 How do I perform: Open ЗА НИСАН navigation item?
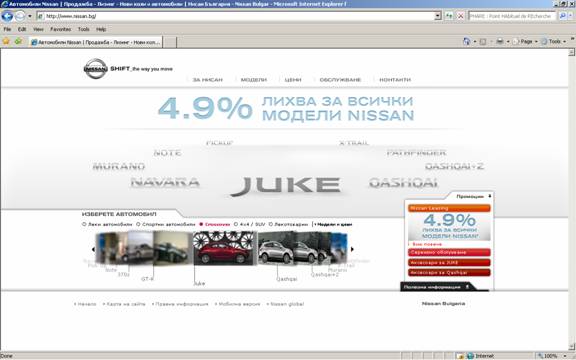(x=208, y=80)
